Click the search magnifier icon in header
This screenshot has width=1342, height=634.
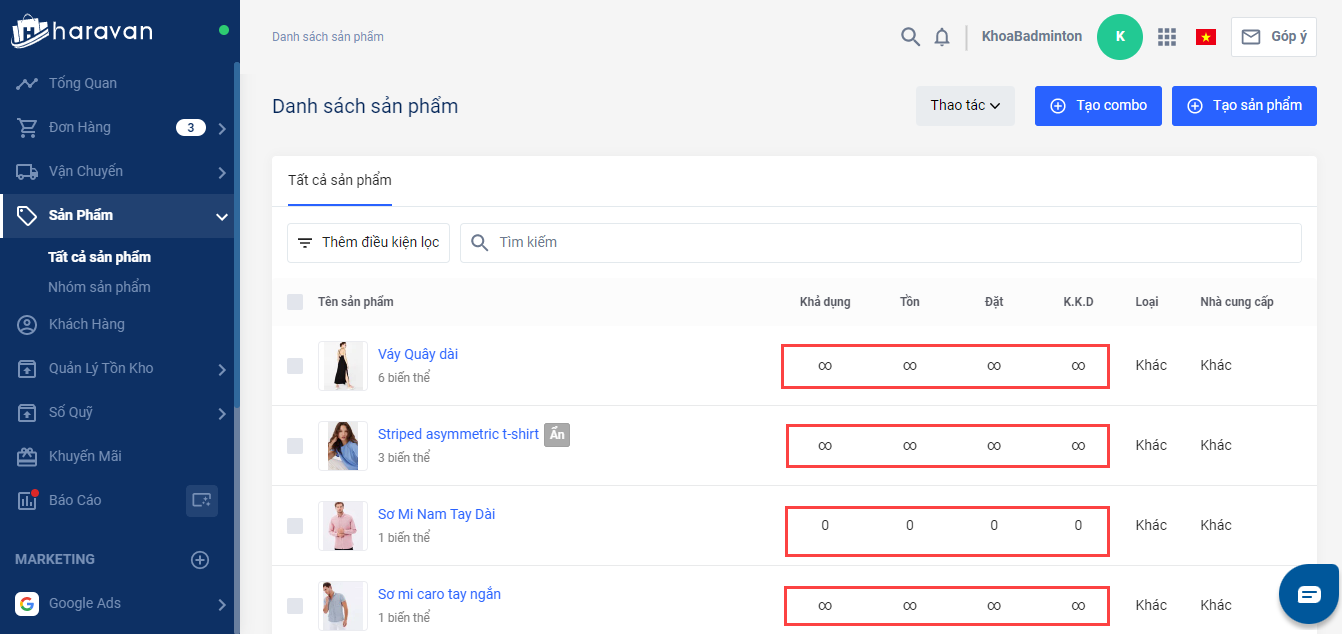pos(910,37)
